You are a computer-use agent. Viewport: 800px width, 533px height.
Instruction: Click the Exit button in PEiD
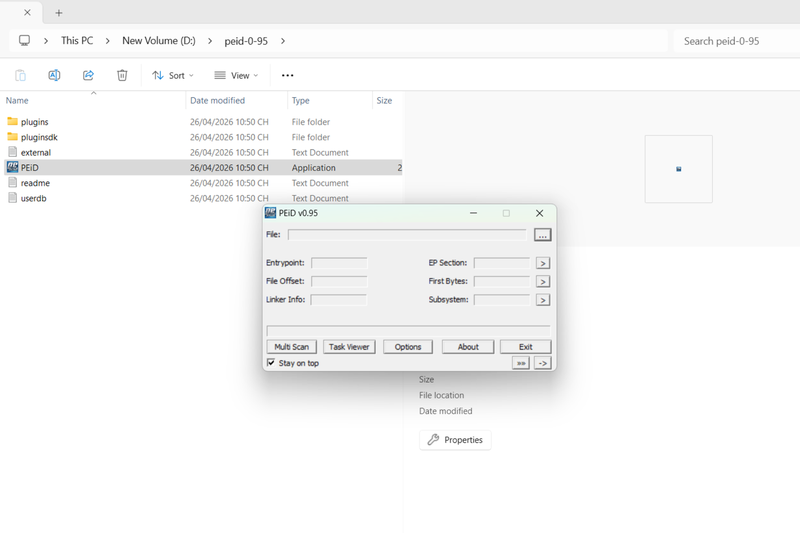[526, 347]
